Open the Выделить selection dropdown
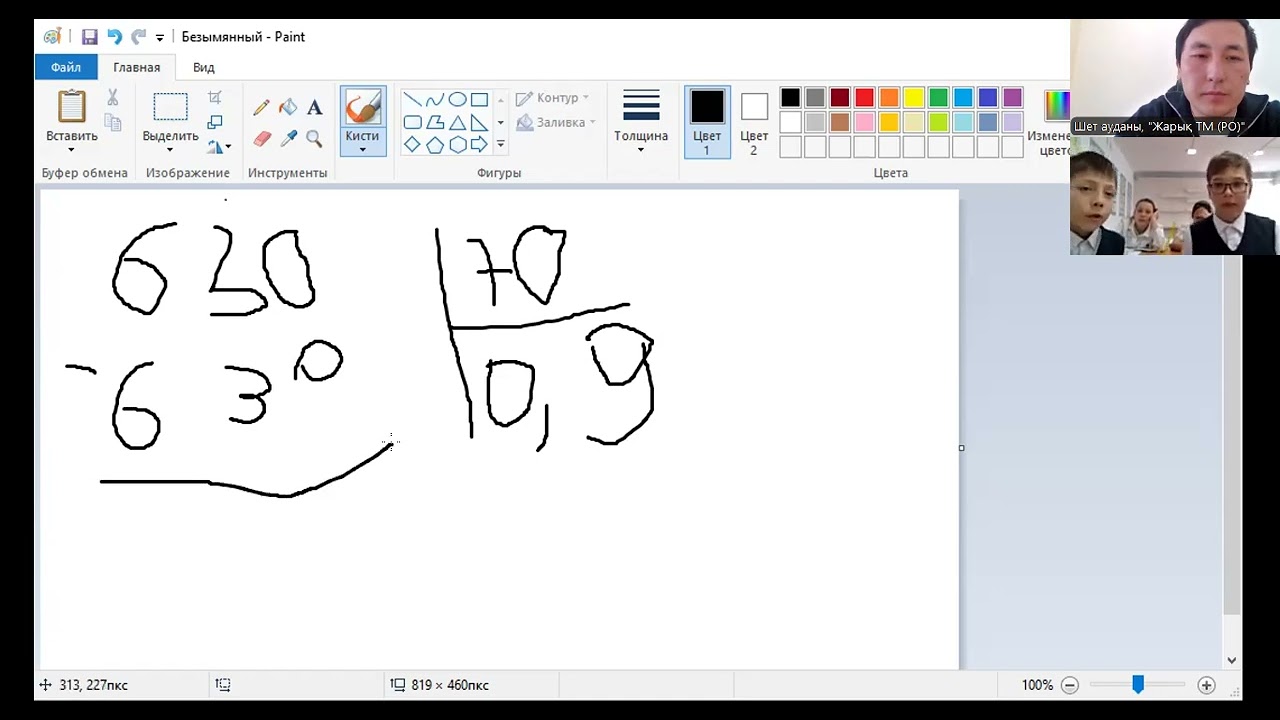This screenshot has height=720, width=1280. tap(170, 150)
